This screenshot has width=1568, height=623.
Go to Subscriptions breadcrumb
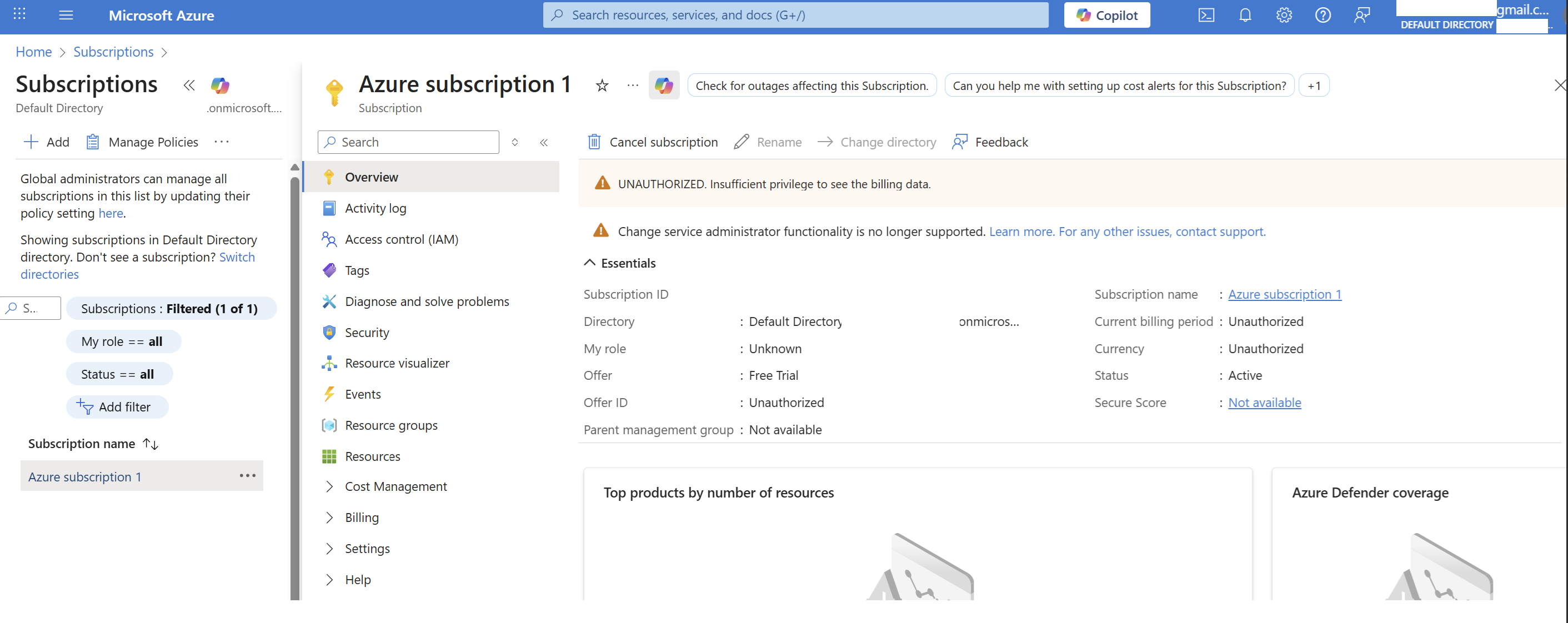(x=113, y=52)
